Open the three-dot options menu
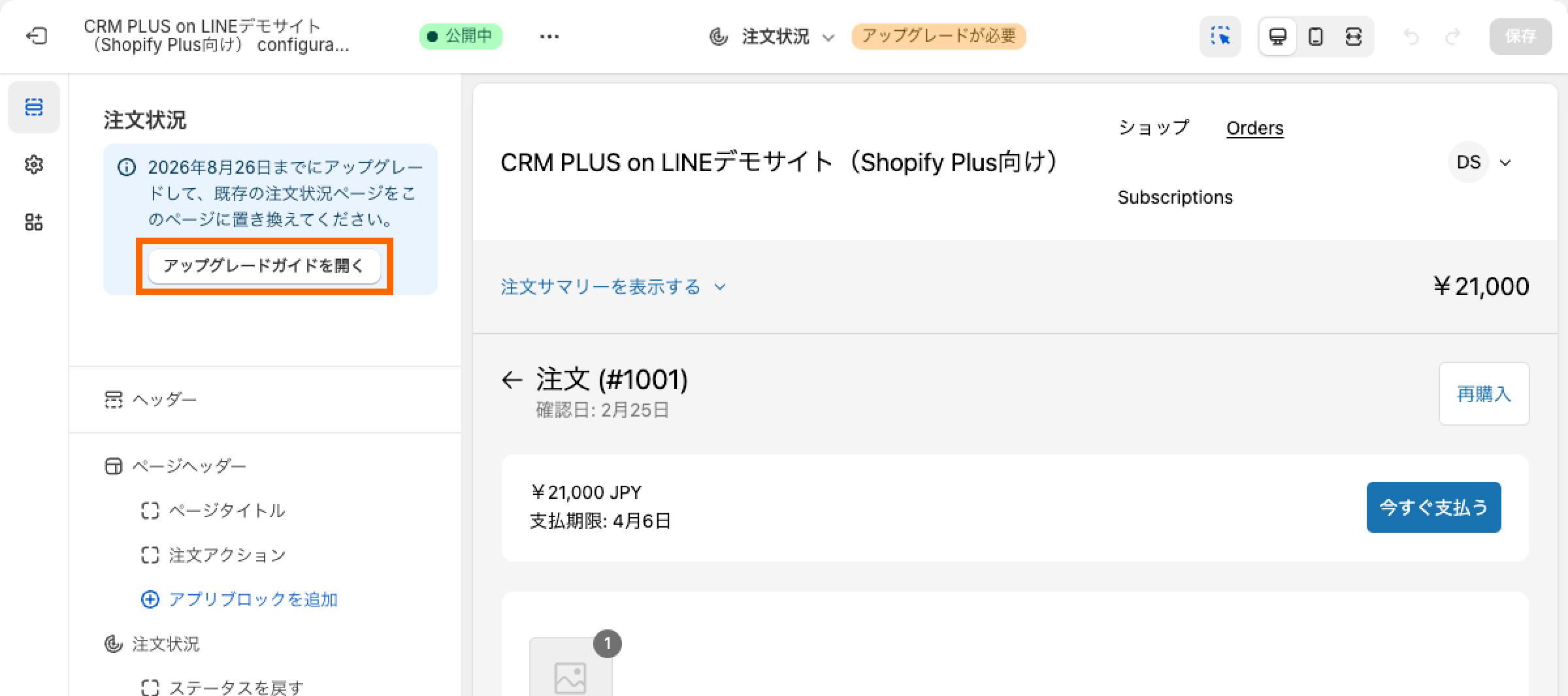The height and width of the screenshot is (696, 1568). click(549, 37)
